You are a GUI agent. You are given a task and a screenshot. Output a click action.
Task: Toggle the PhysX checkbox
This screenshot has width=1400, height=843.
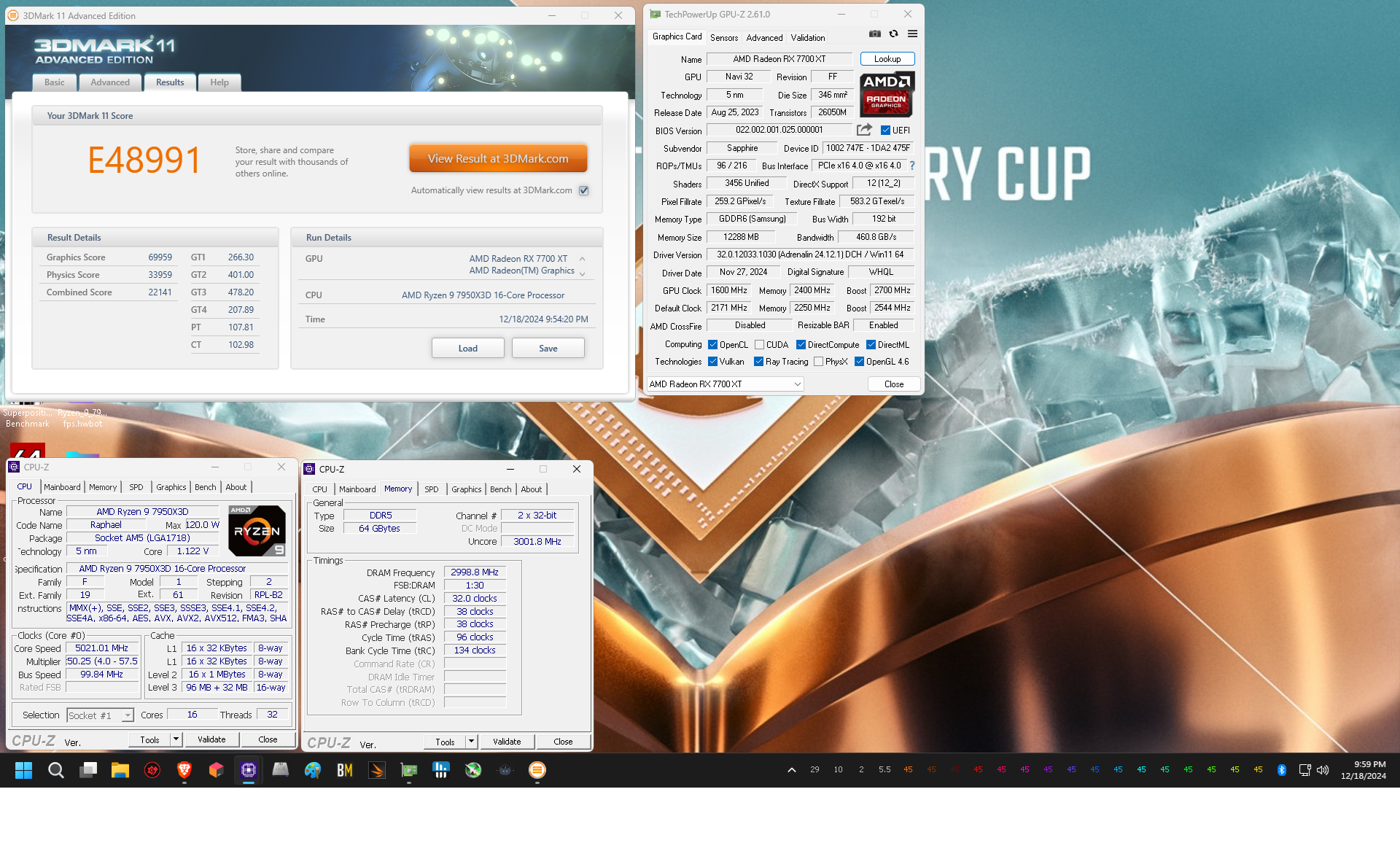[x=819, y=362]
